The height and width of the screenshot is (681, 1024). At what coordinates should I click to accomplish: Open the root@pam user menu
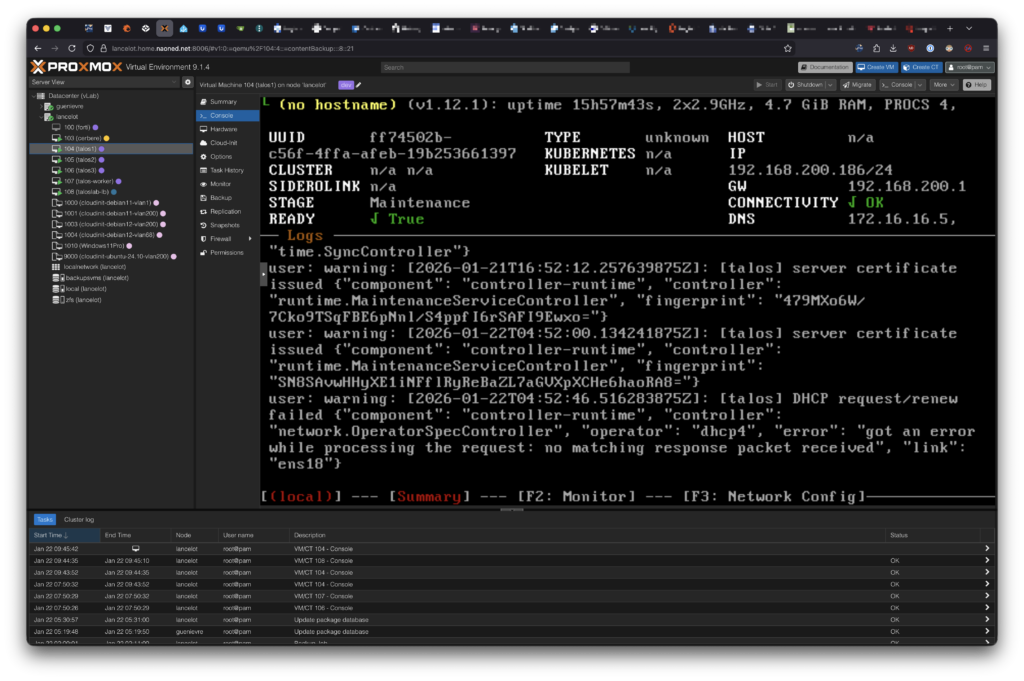coord(970,67)
